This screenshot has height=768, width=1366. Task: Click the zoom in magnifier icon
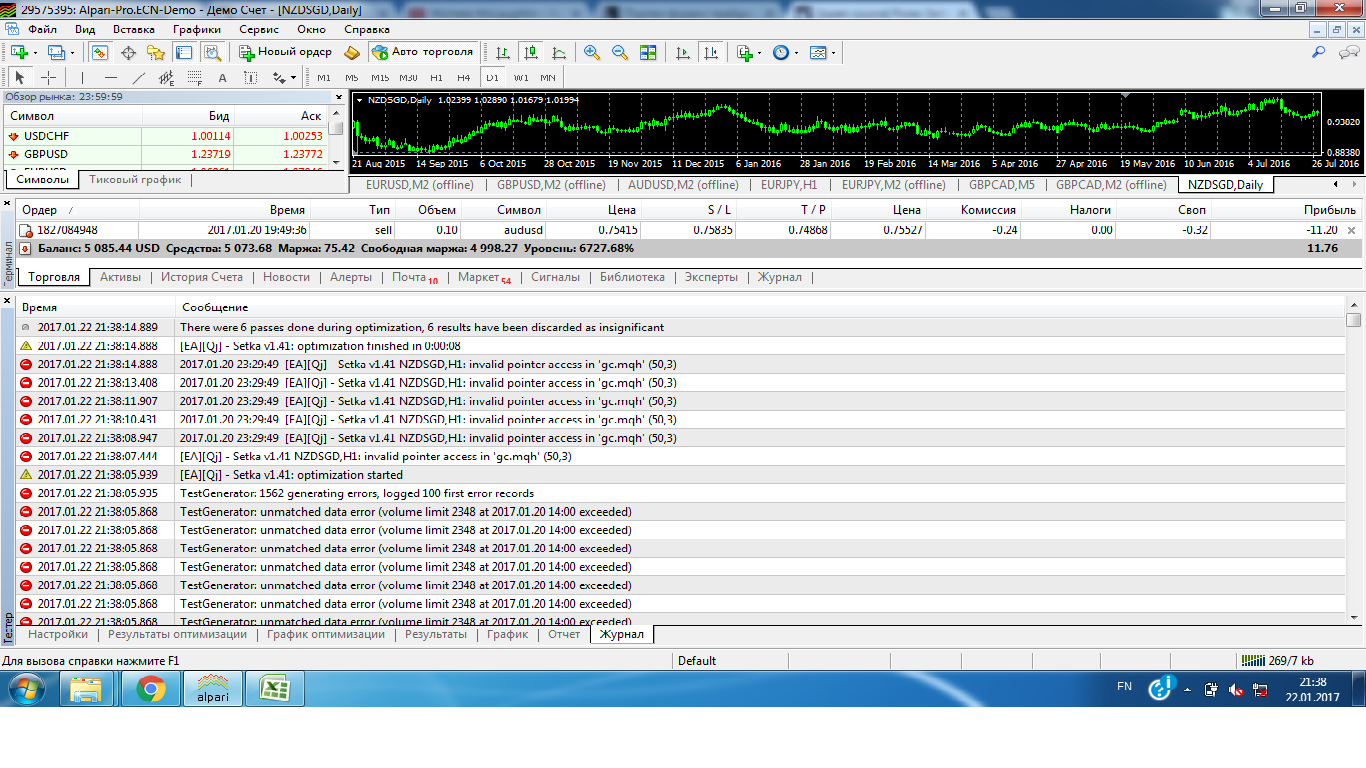click(592, 52)
